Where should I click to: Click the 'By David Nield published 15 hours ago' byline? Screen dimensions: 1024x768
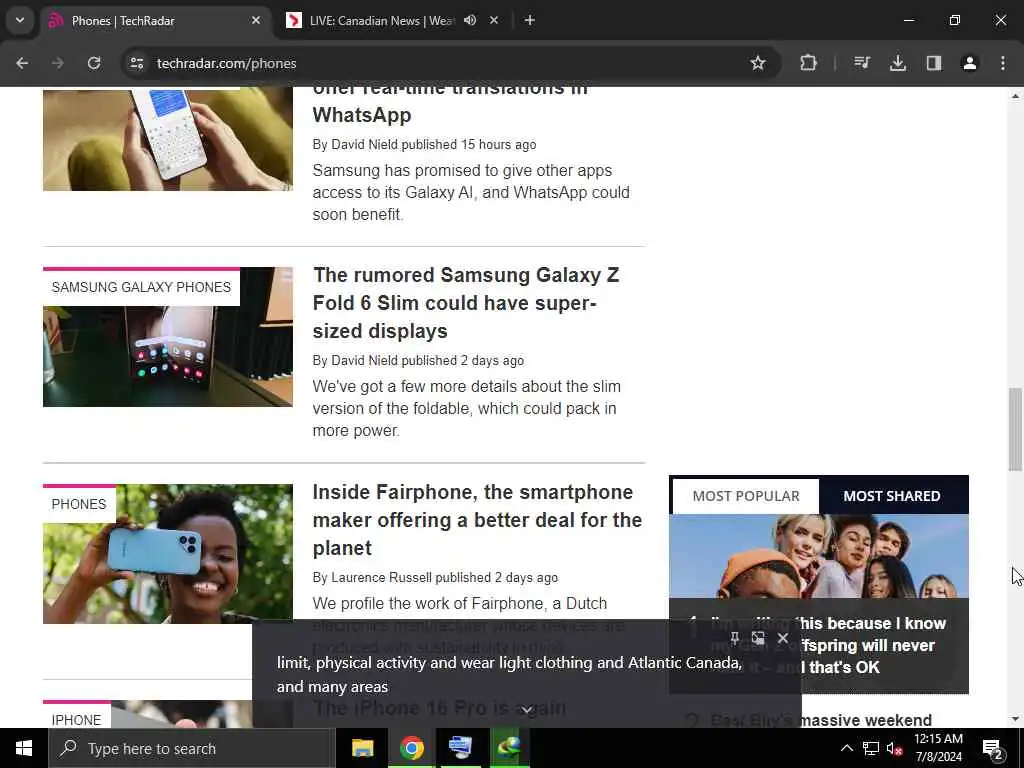(424, 144)
